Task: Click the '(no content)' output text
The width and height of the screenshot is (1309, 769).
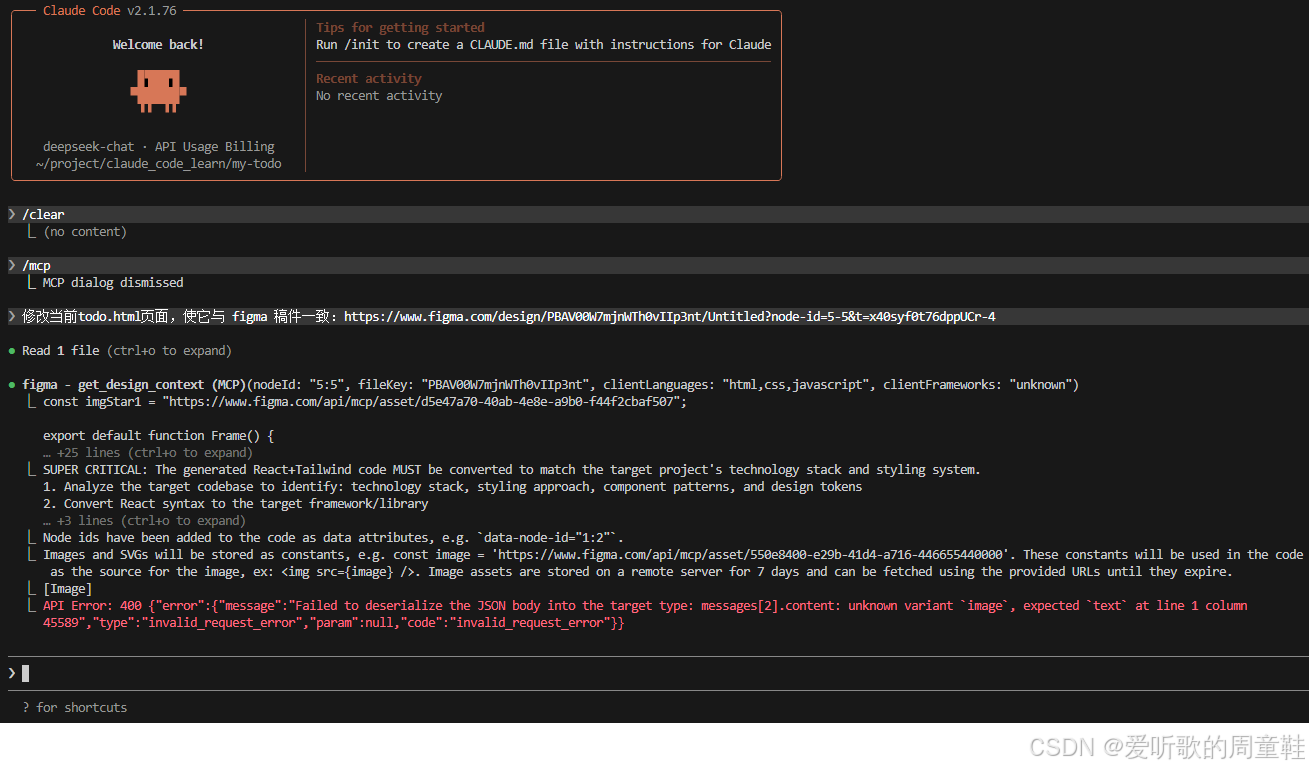Action: coord(85,232)
